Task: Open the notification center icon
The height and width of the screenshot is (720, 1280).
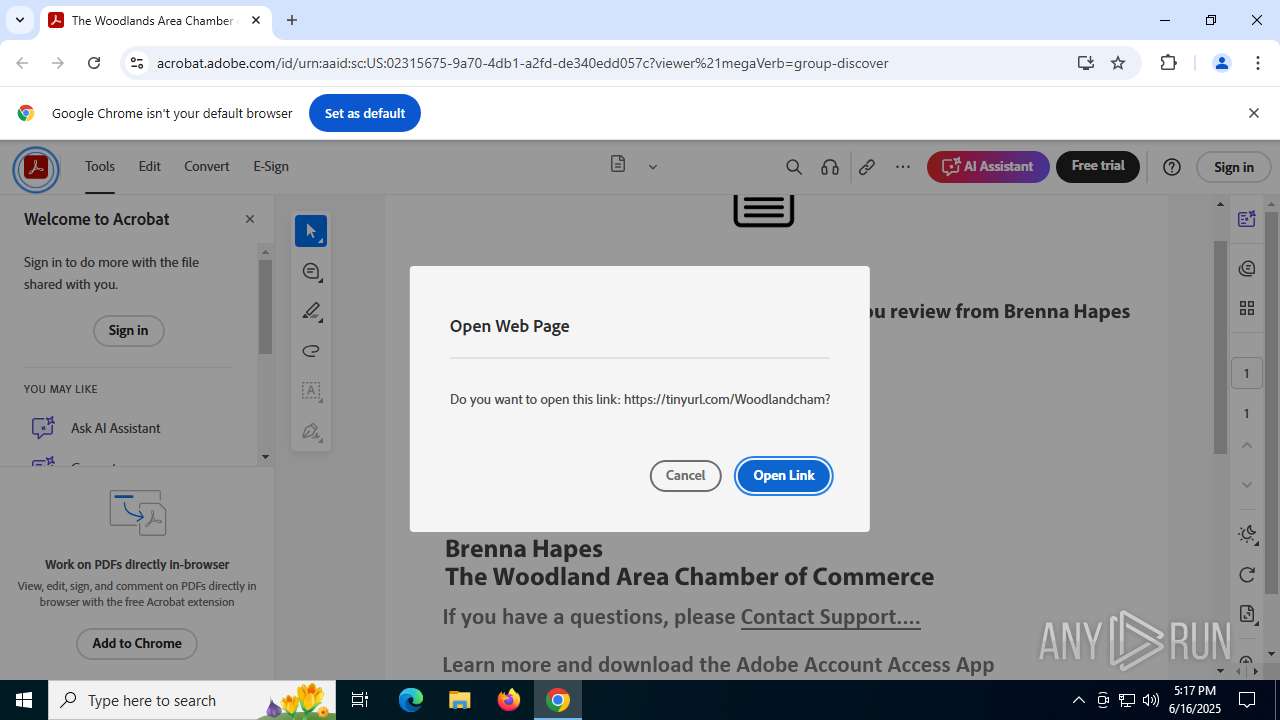Action: pyautogui.click(x=1248, y=700)
